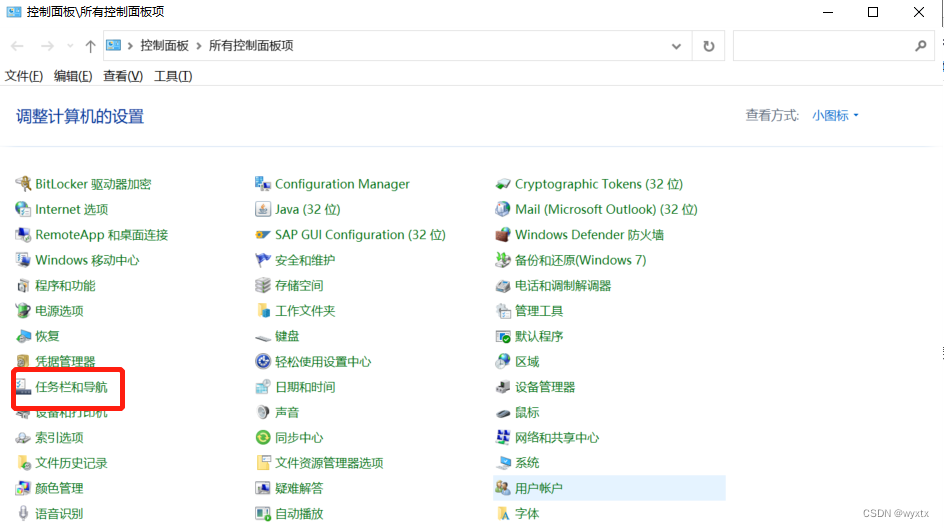Image resolution: width=944 pixels, height=528 pixels.
Task: Click the control panel search box
Action: pos(833,46)
